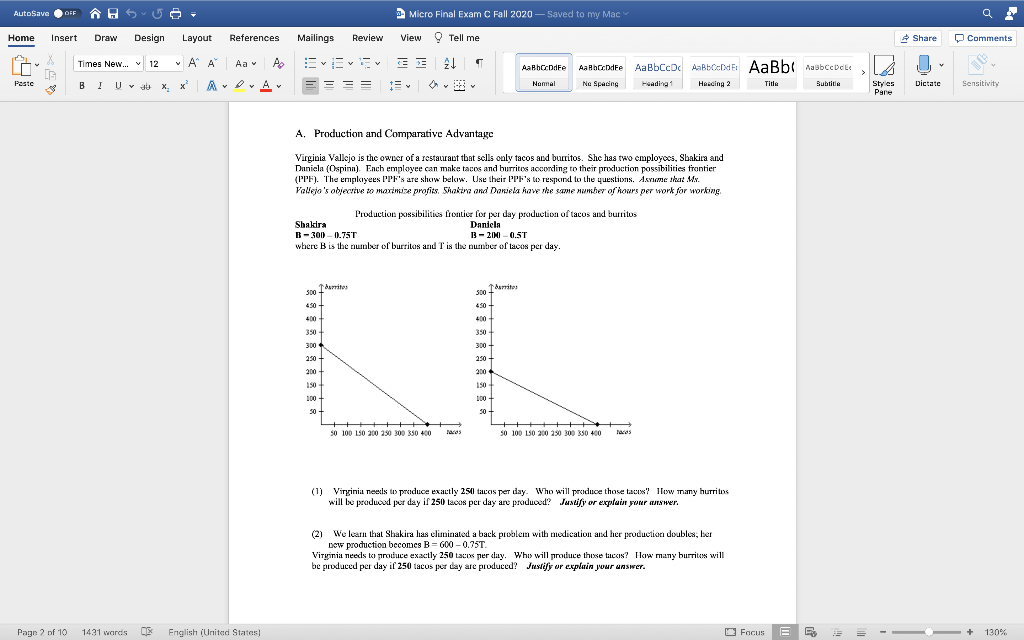
Task: Toggle paragraph marks display
Action: 479,63
